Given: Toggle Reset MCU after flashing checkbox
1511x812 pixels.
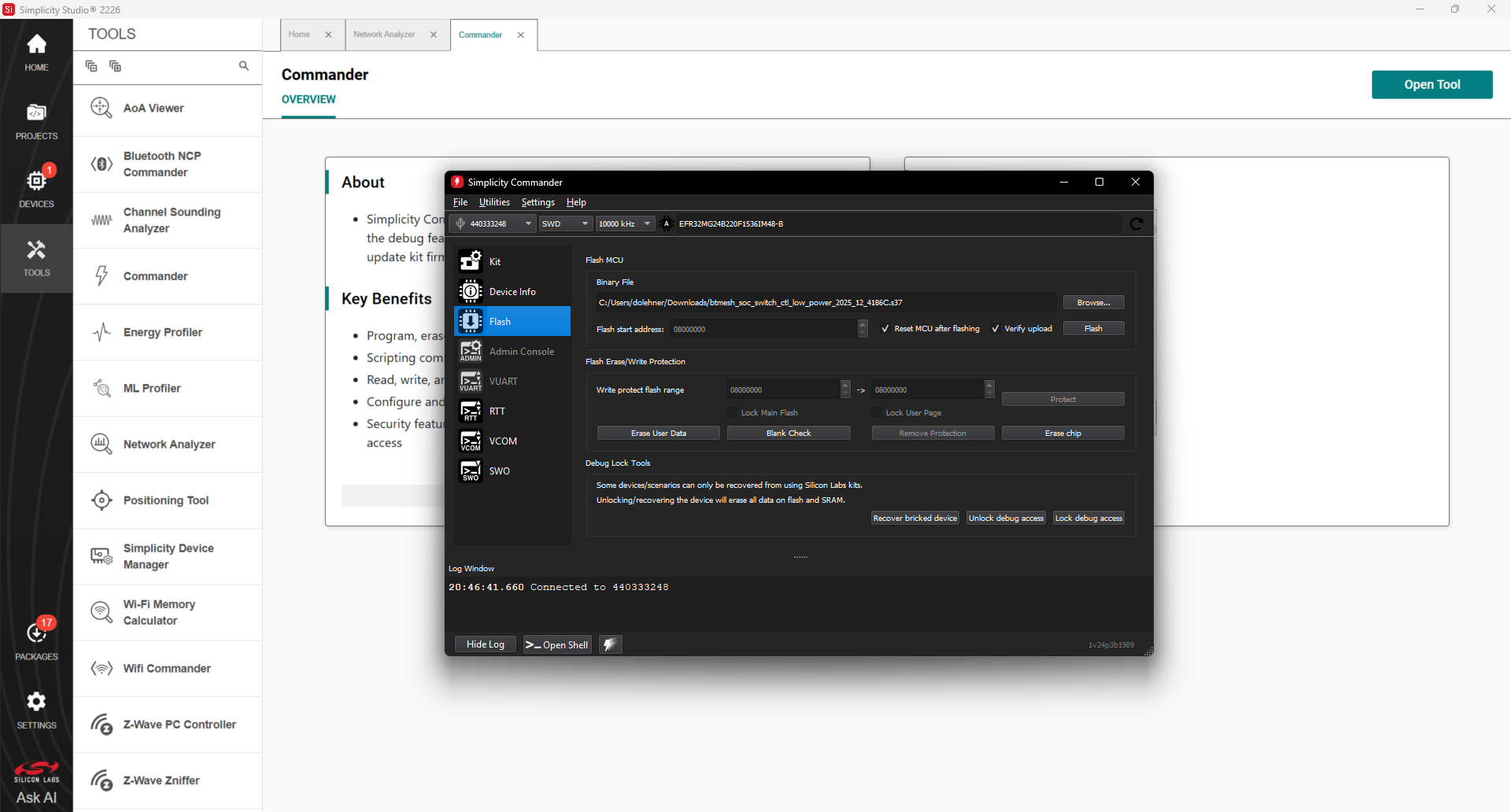Looking at the screenshot, I should tap(885, 329).
